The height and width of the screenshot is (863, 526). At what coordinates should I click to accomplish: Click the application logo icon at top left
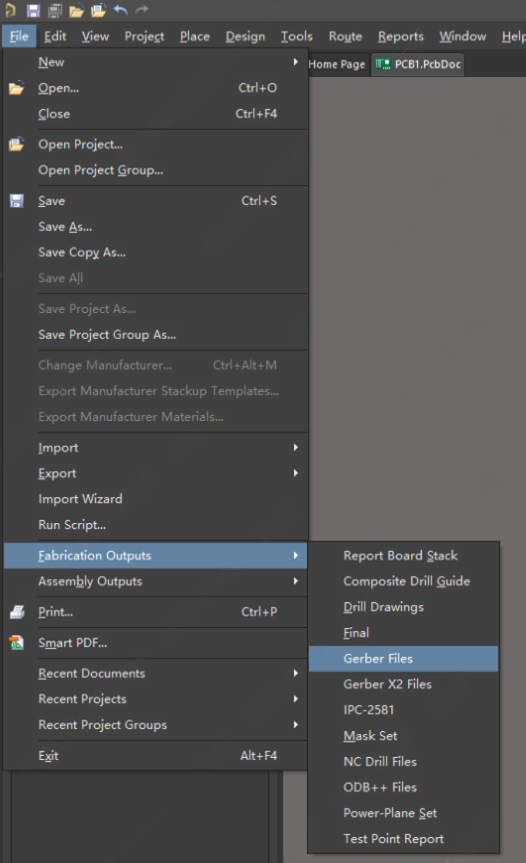coord(10,10)
